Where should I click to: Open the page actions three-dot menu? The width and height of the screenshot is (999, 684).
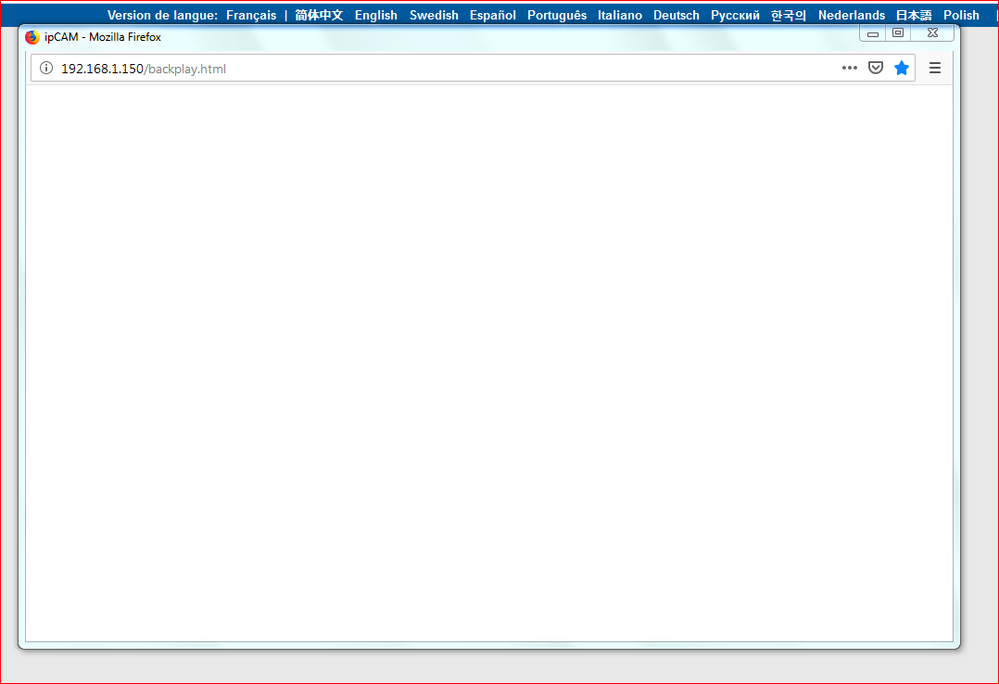[x=849, y=68]
